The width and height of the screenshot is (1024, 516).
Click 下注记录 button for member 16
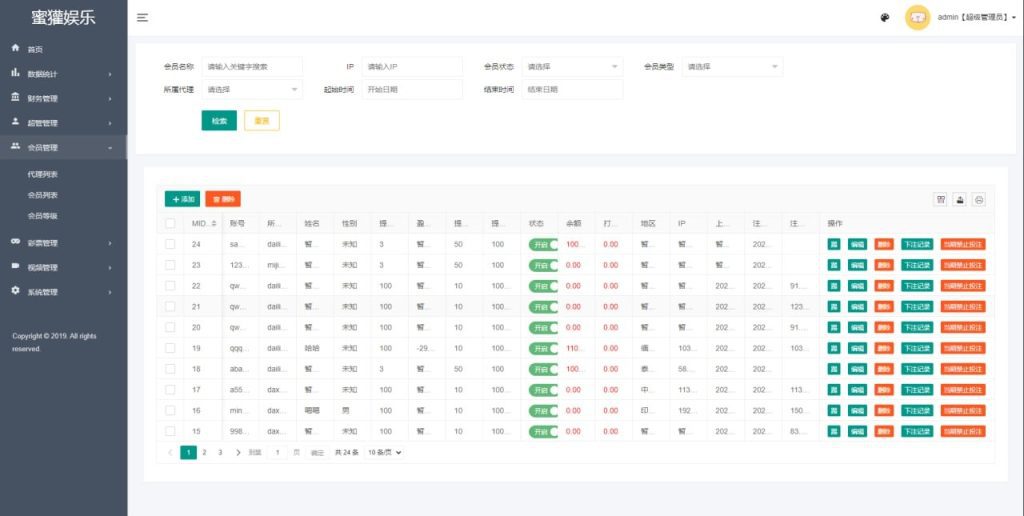click(916, 410)
